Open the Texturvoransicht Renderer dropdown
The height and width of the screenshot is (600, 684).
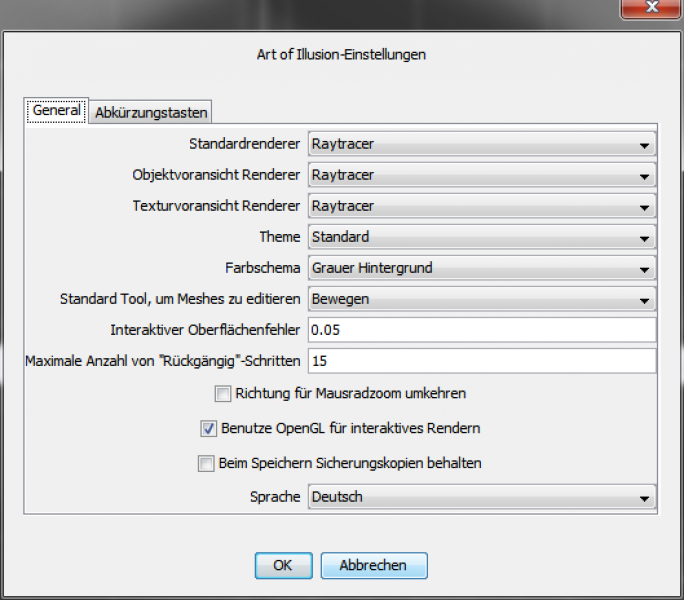coord(482,206)
